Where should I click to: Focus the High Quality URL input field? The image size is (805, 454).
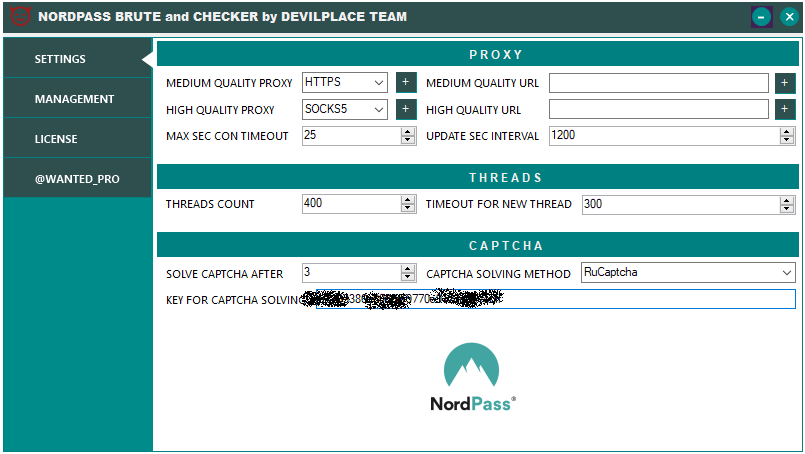click(x=659, y=109)
